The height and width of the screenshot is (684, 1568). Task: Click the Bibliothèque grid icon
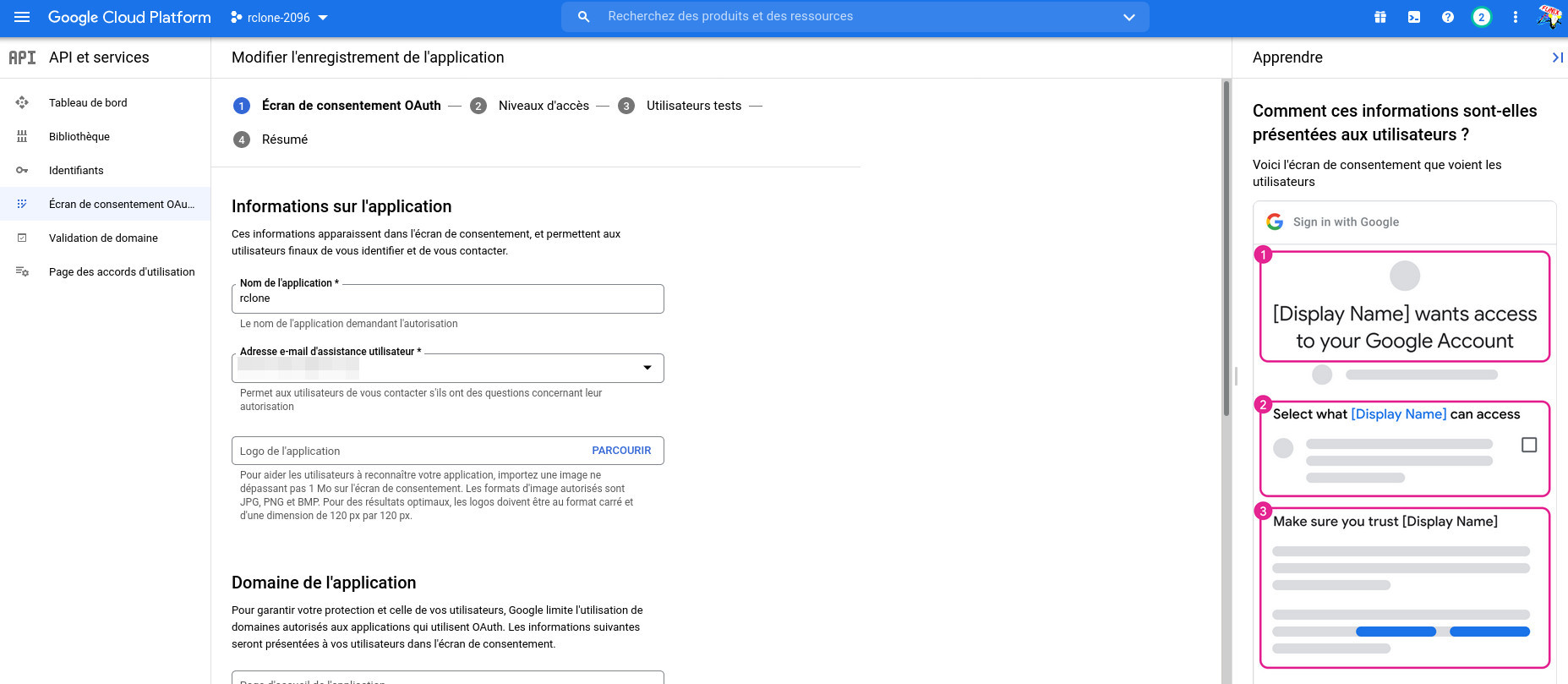[22, 136]
